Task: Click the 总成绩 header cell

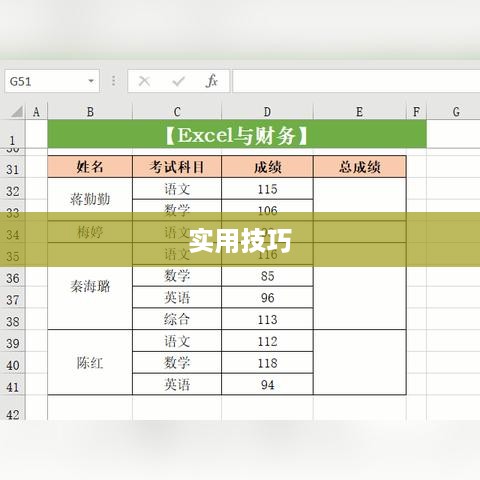Action: point(360,166)
